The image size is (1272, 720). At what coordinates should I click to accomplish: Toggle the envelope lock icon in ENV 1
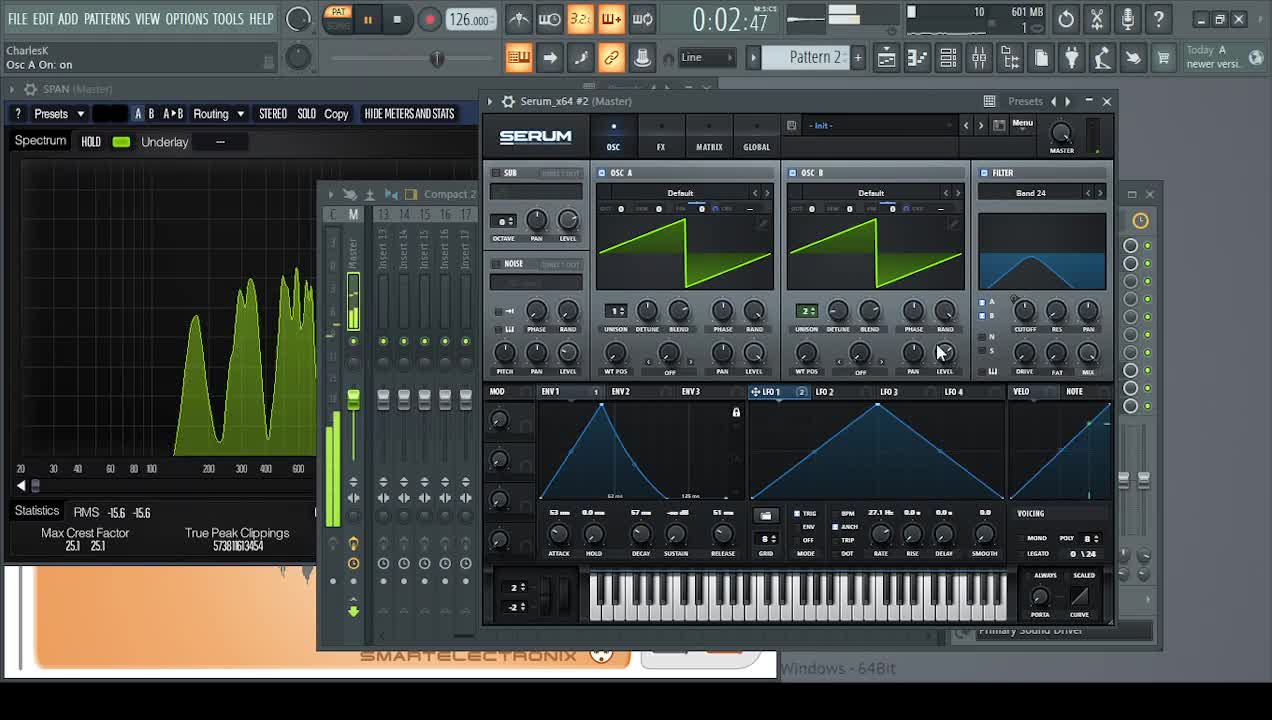pyautogui.click(x=736, y=412)
